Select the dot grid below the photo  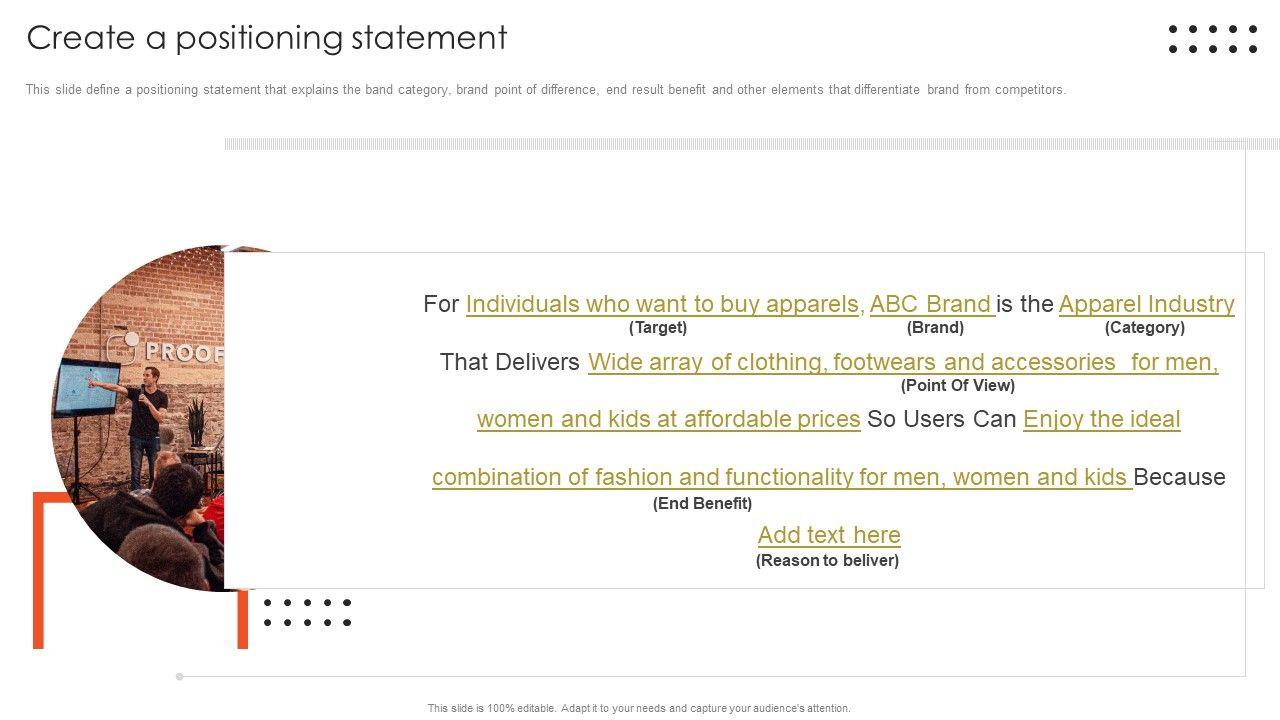pyautogui.click(x=307, y=612)
